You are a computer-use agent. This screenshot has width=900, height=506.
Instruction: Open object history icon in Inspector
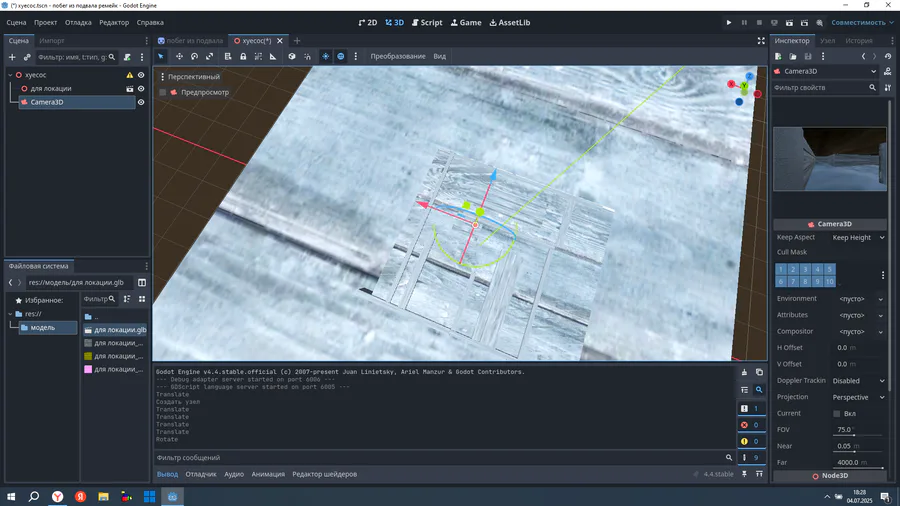pos(888,56)
